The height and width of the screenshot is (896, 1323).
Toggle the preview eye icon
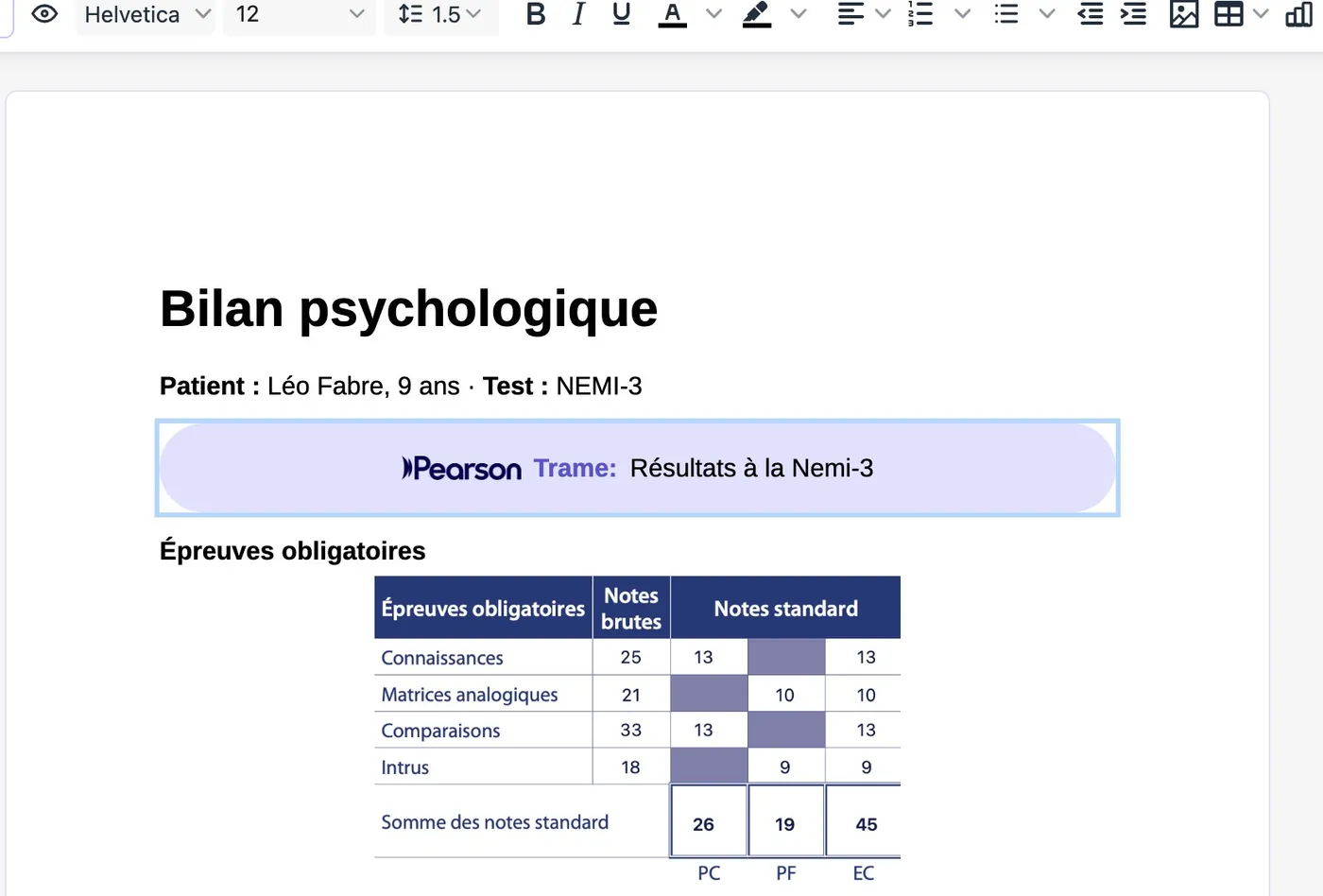(44, 14)
